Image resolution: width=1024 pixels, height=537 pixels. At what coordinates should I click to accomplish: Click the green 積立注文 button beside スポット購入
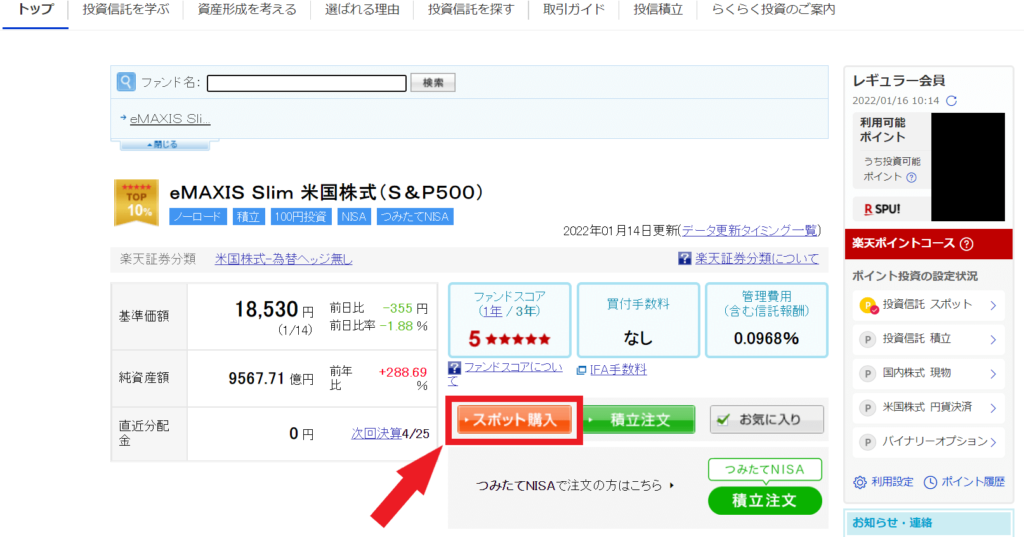click(639, 419)
